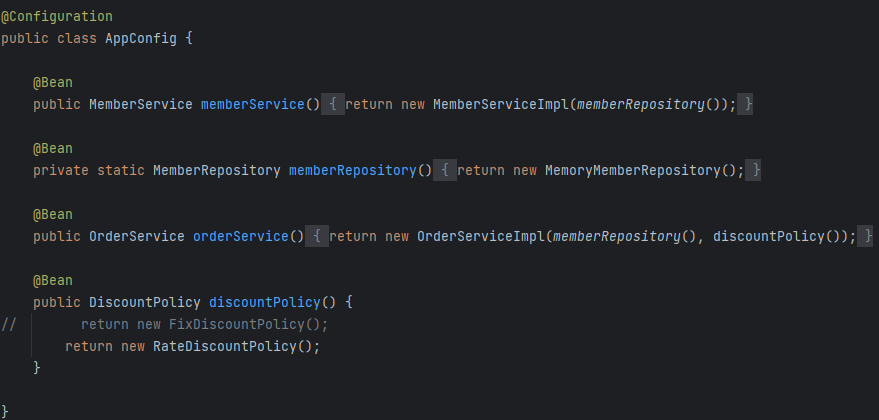Expand the folded opening brace of memberRepository() method

445,170
